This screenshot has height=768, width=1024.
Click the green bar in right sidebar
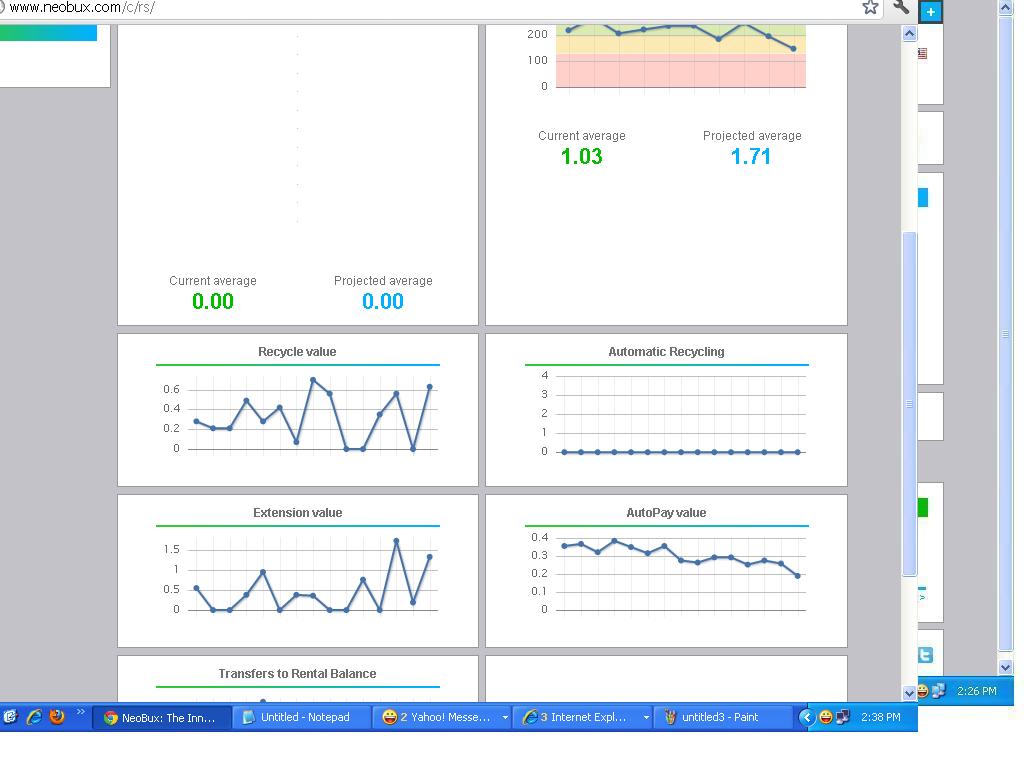923,507
